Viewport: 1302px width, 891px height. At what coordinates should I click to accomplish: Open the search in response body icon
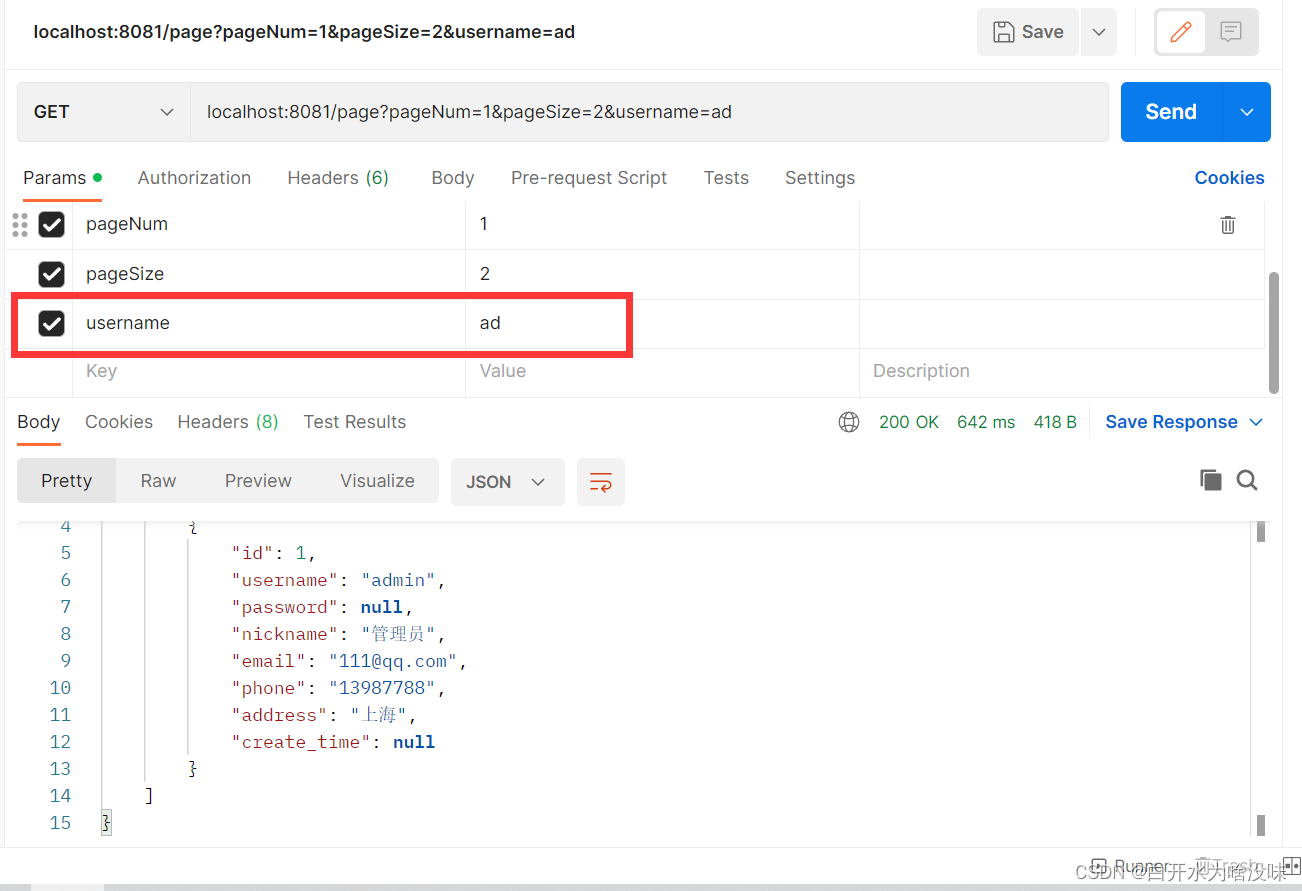[1247, 480]
